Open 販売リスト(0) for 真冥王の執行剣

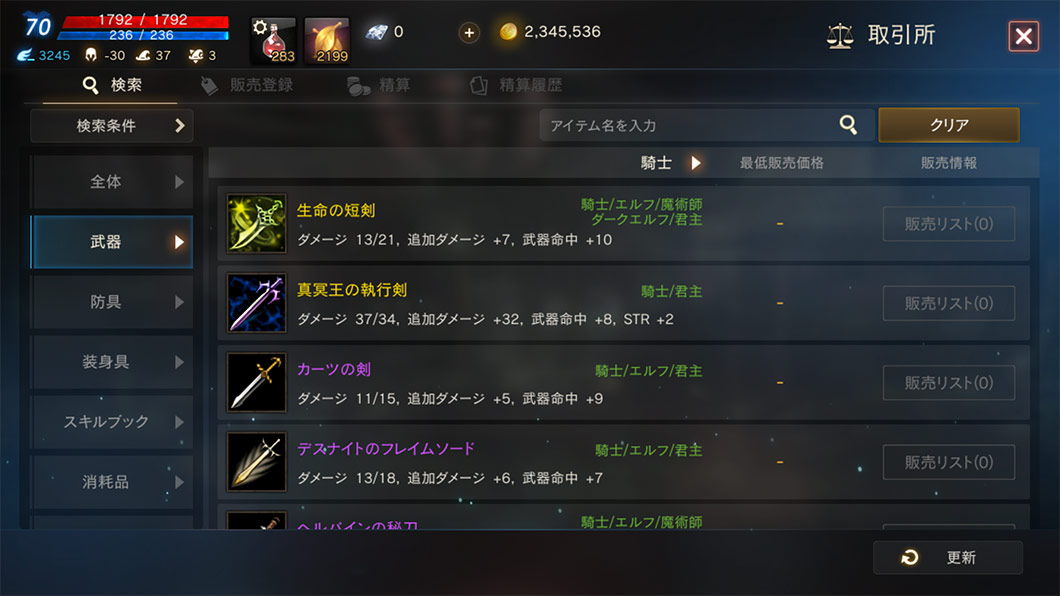[948, 303]
